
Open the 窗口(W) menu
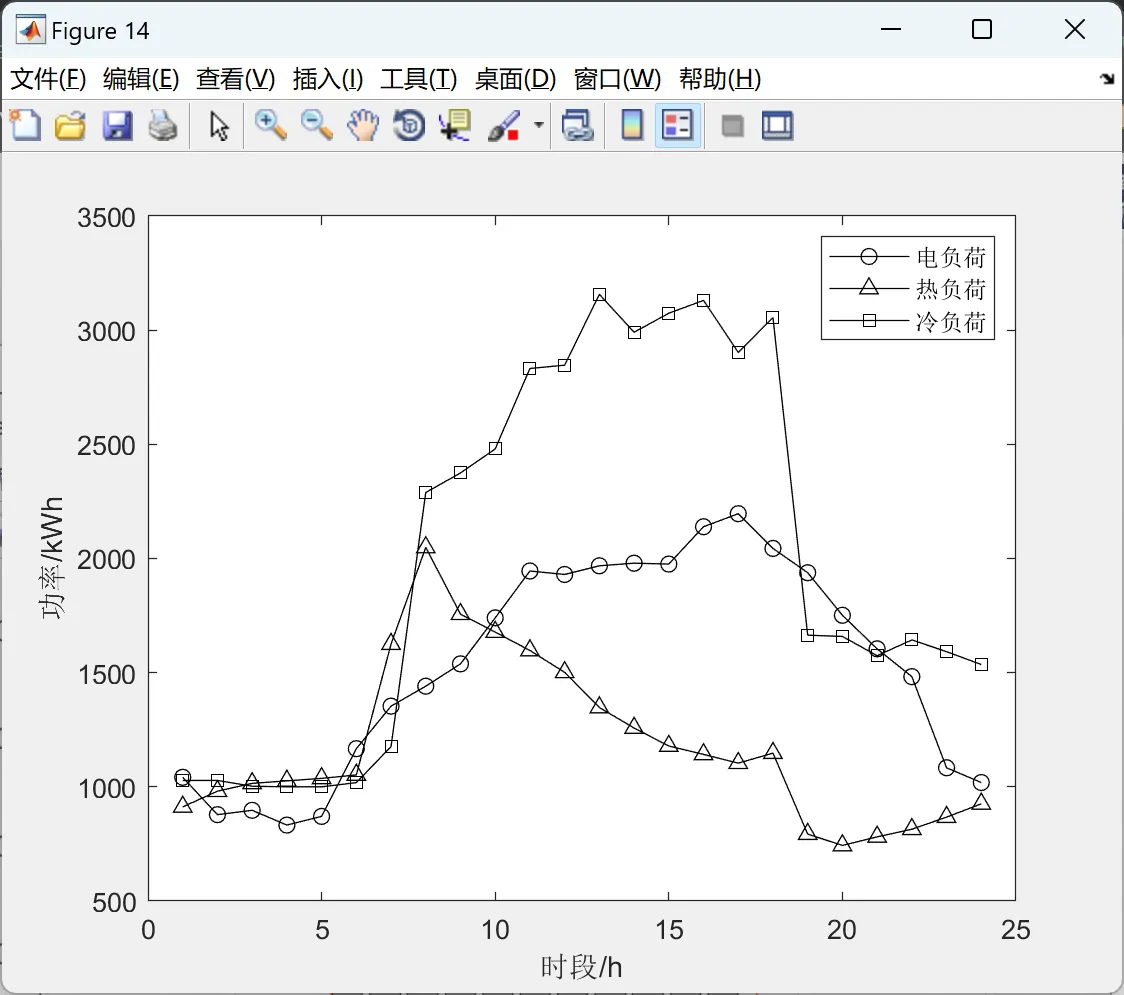pos(617,79)
